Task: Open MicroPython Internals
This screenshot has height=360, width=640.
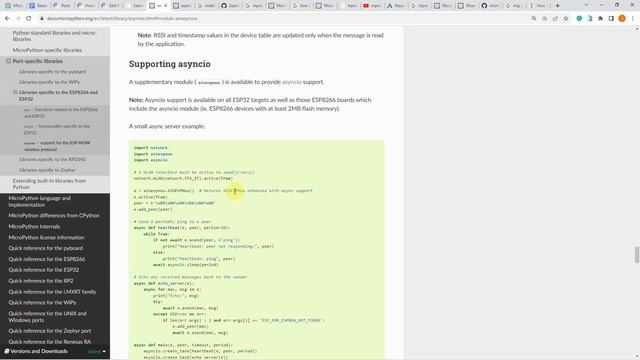Action: pos(34,226)
